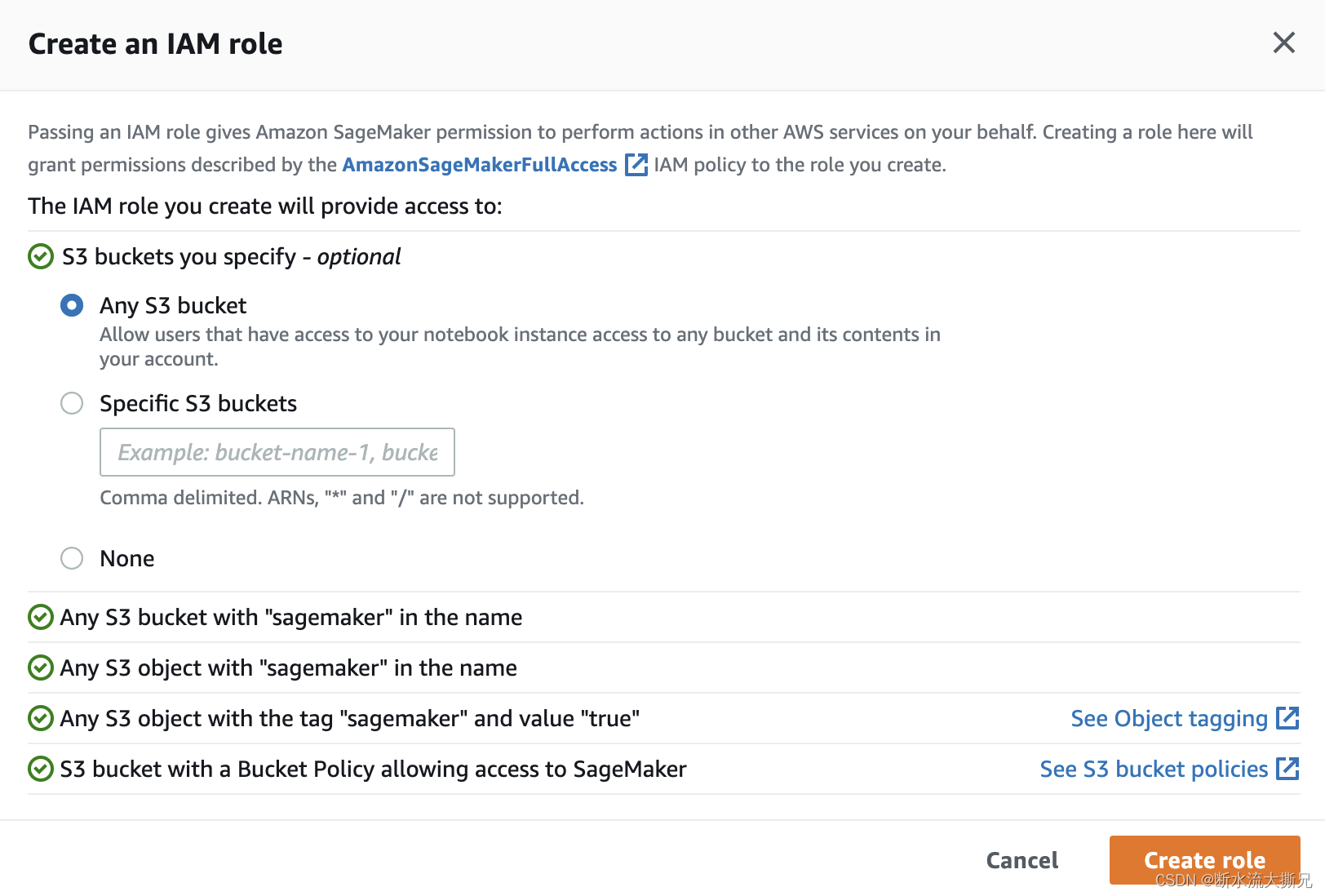This screenshot has height=896, width=1325.
Task: Click 'Any S3 object with "sagemaker" in the name' text
Action: [x=289, y=668]
